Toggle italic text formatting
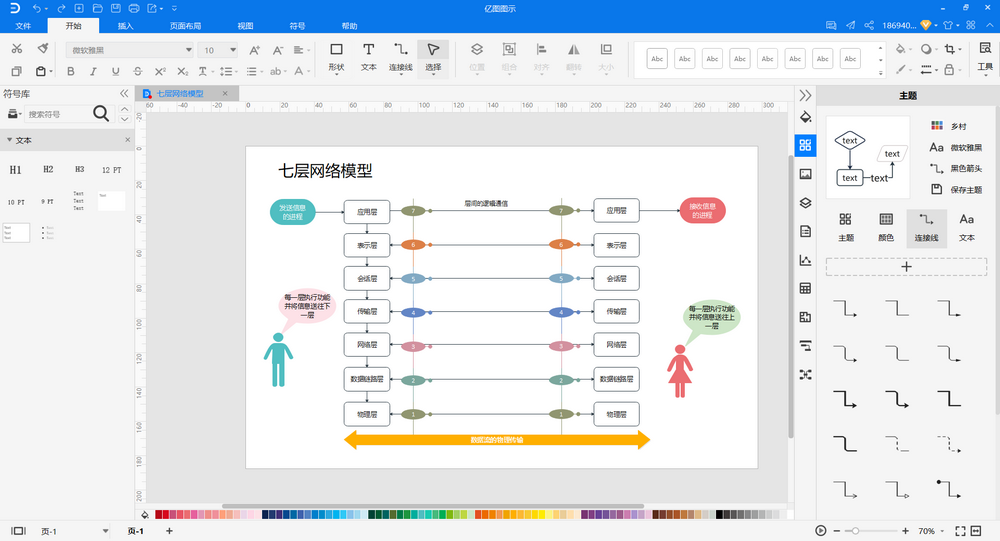 tap(93, 71)
